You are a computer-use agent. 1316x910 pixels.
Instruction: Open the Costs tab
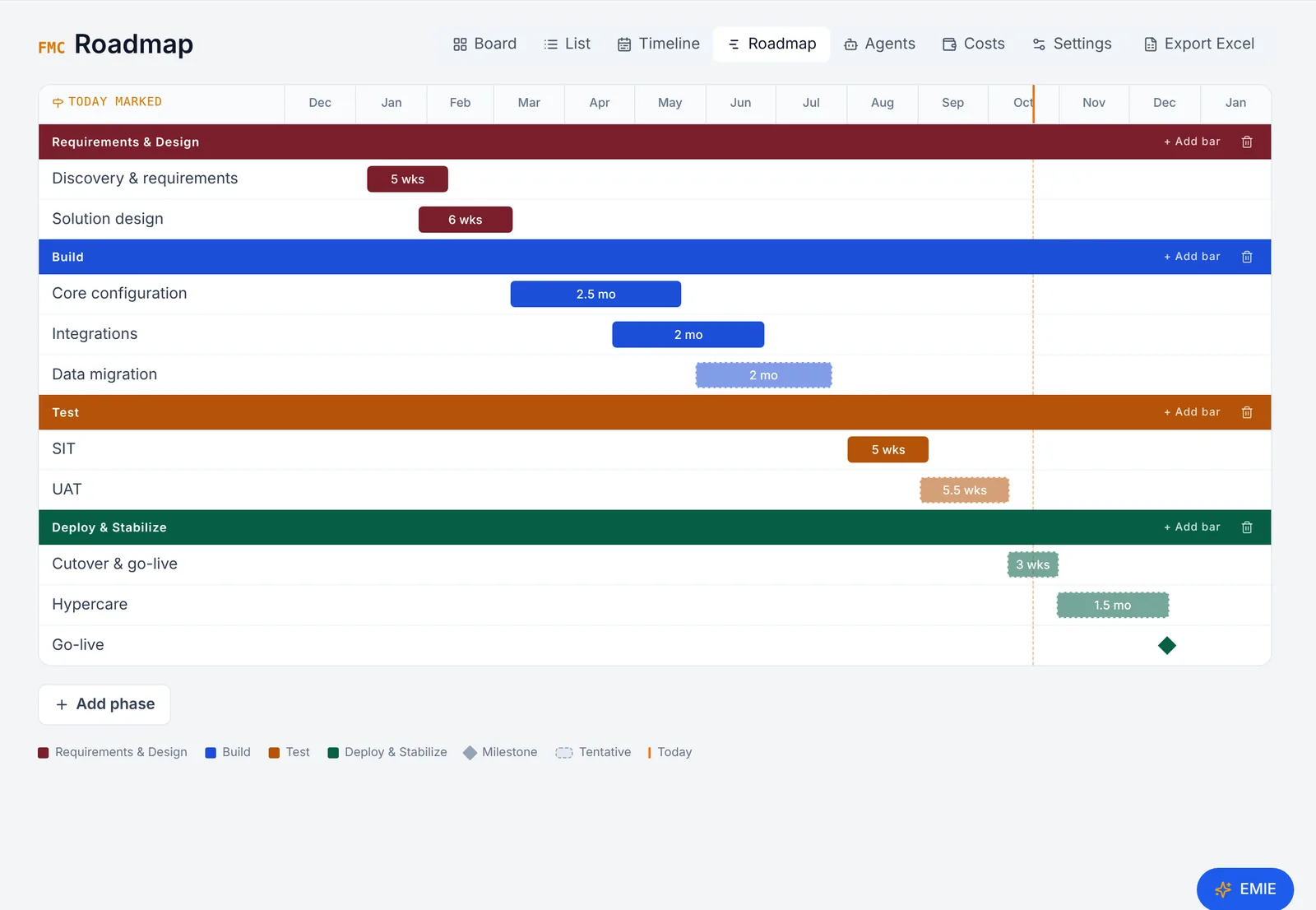point(974,44)
